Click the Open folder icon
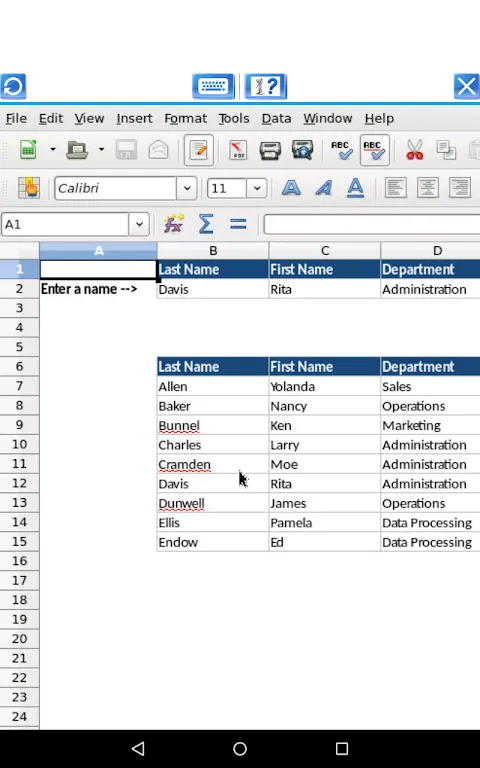 [77, 150]
